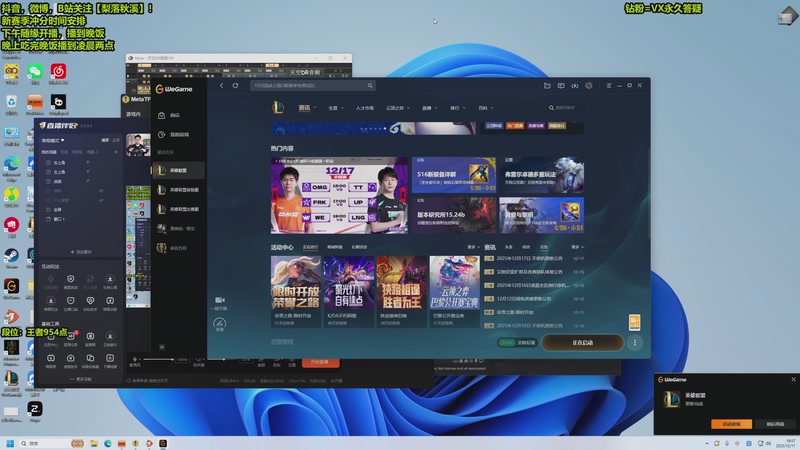Image resolution: width=800 pixels, height=450 pixels.
Task: Switch to 正在进行 activity tab
Action: (310, 247)
